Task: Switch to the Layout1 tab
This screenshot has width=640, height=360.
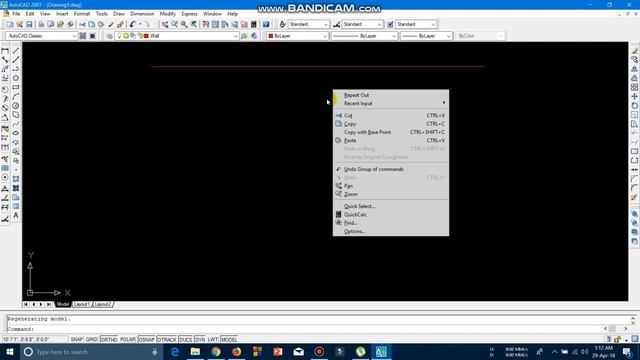Action: coord(82,304)
